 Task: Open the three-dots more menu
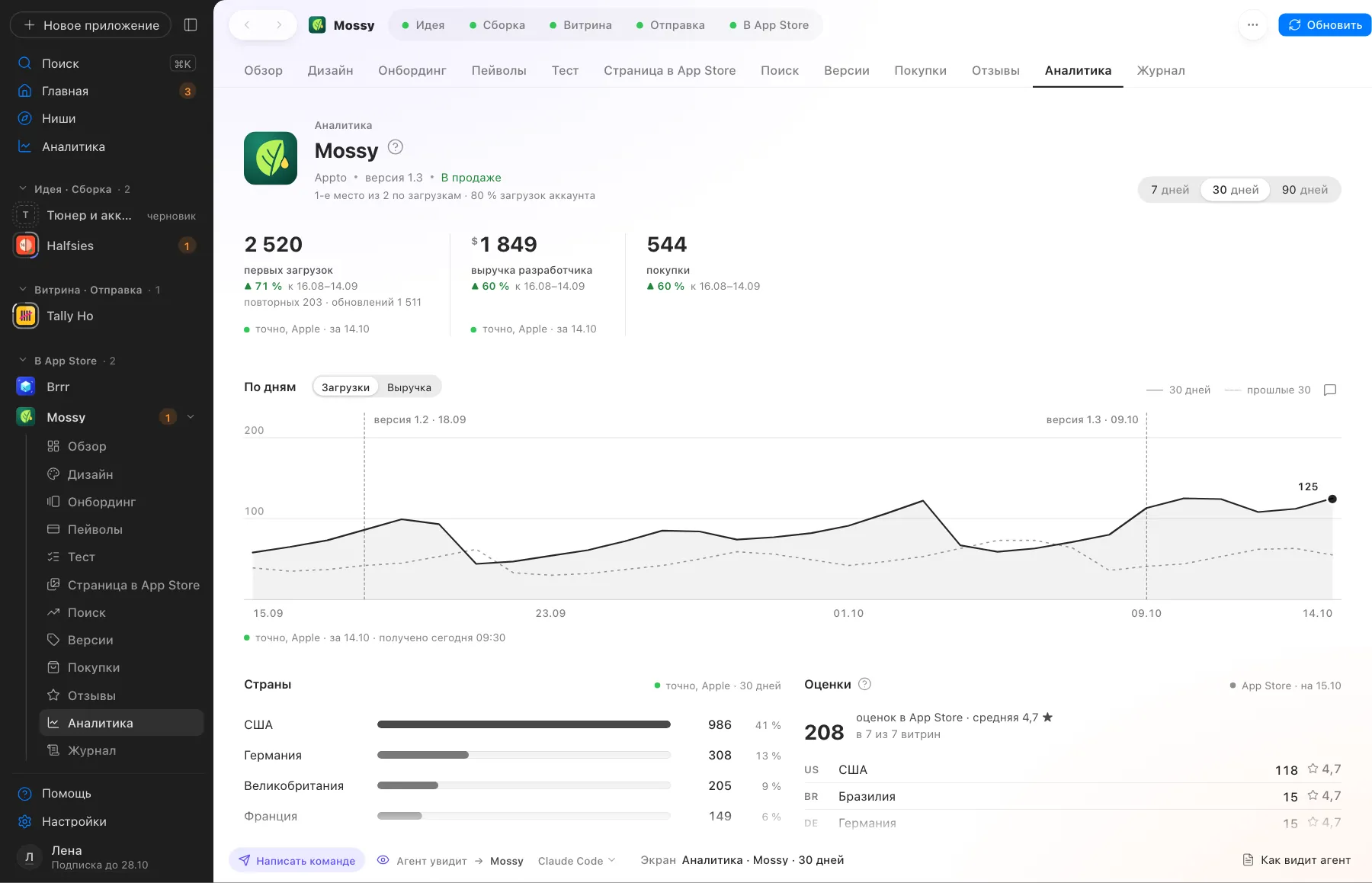(x=1252, y=25)
